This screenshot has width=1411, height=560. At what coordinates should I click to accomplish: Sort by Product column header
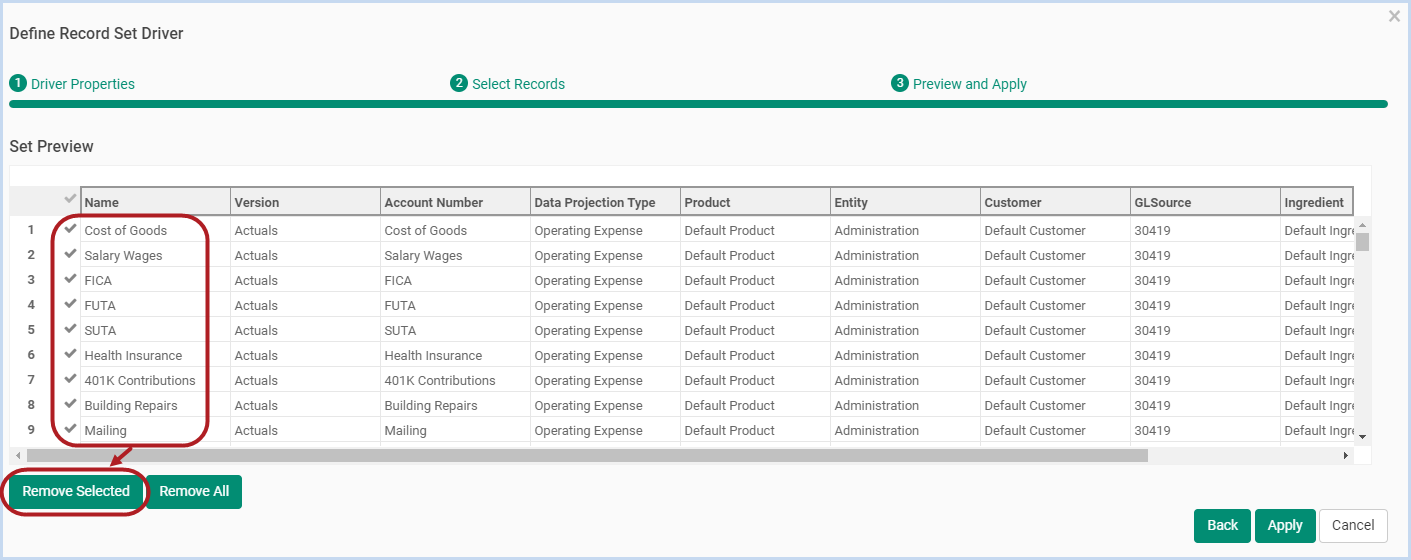755,202
